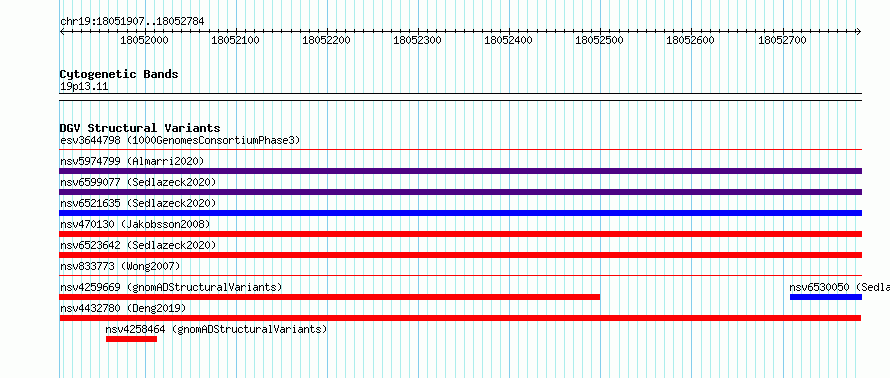
Task: Open nsv6521635 (Sedlazeck2020) label
Action: 138,203
